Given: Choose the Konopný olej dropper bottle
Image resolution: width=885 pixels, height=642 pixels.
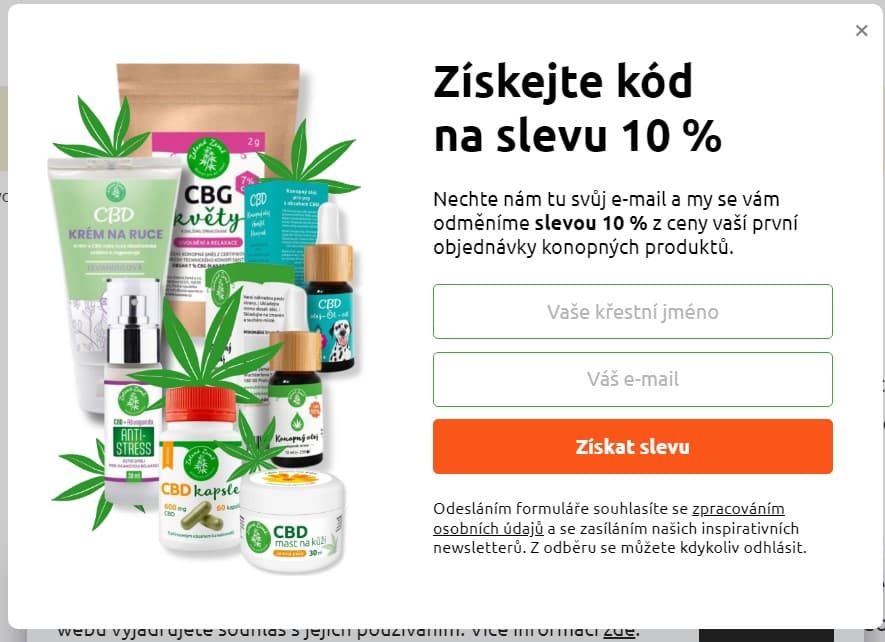Looking at the screenshot, I should pos(296,398).
